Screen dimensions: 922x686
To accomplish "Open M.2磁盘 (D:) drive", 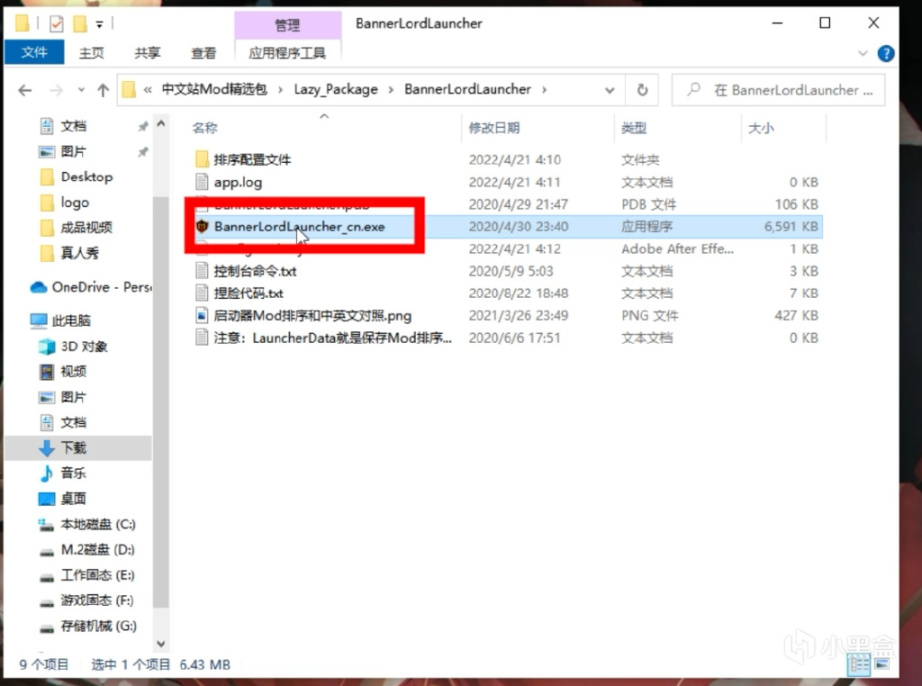I will (x=97, y=550).
